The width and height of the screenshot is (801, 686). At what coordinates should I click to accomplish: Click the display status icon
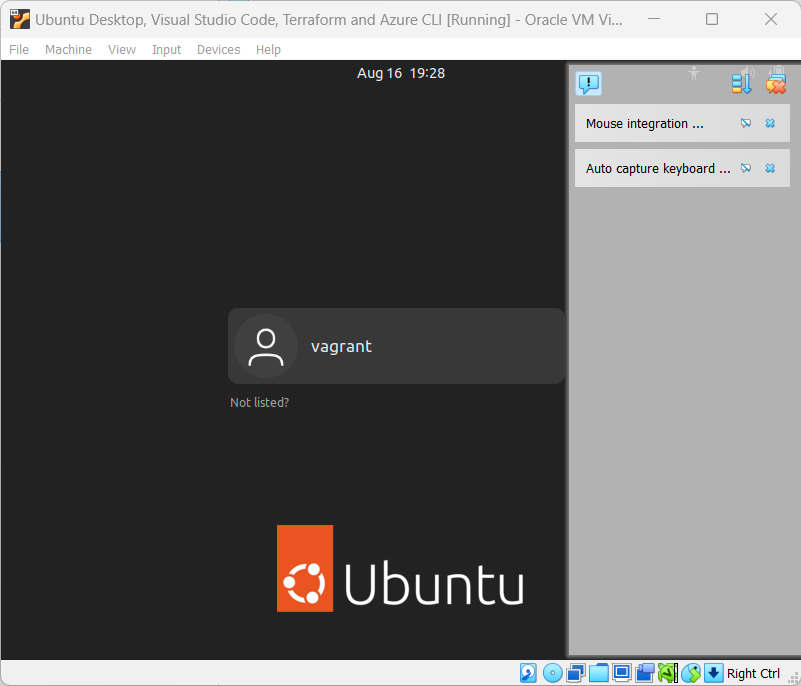coord(622,672)
